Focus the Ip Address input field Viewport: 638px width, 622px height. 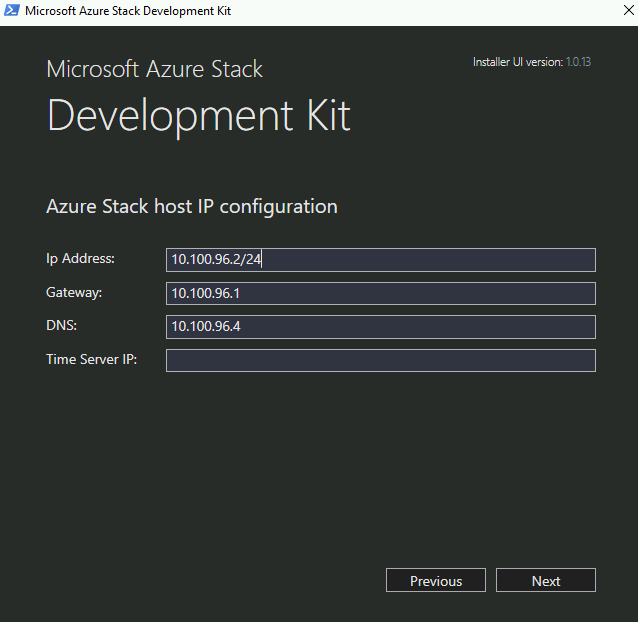click(380, 260)
